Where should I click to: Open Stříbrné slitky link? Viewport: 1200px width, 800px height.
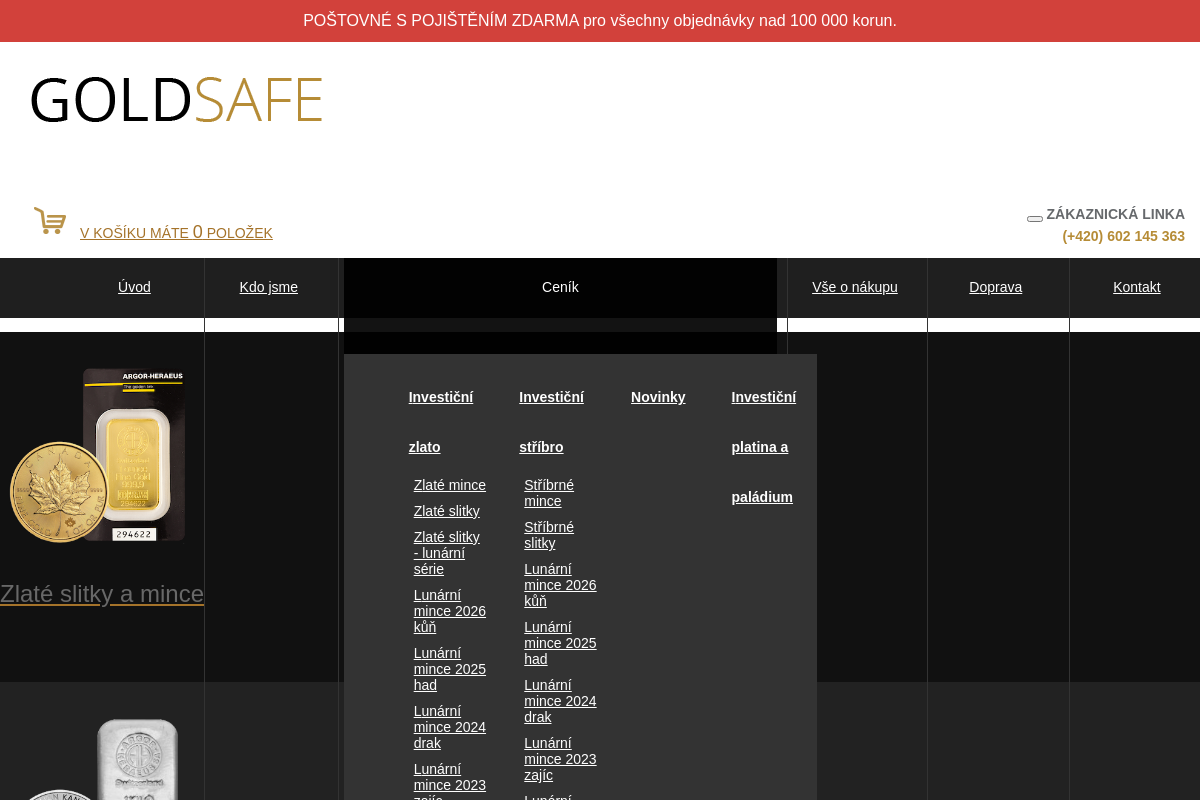click(549, 535)
